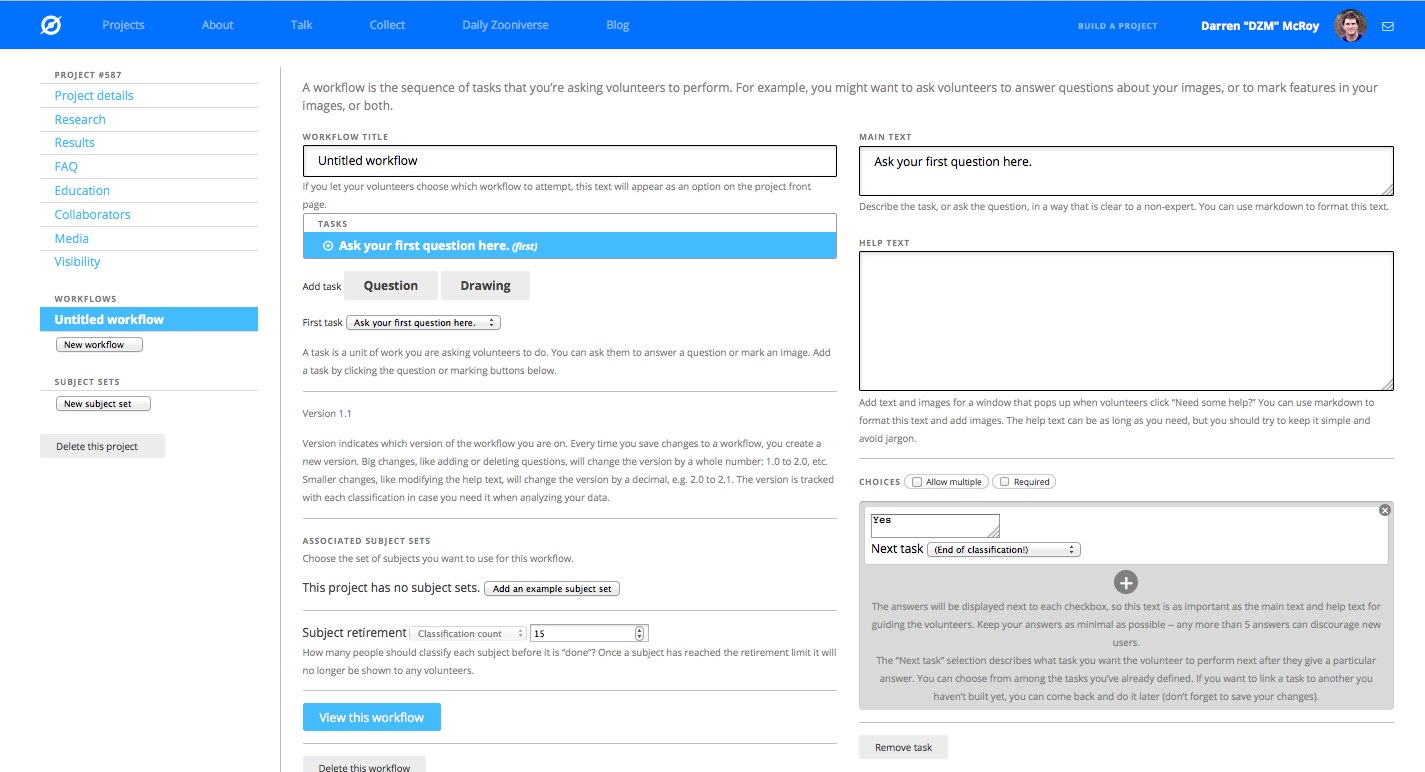
Task: Add a new choice with plus icon
Action: click(x=1126, y=582)
